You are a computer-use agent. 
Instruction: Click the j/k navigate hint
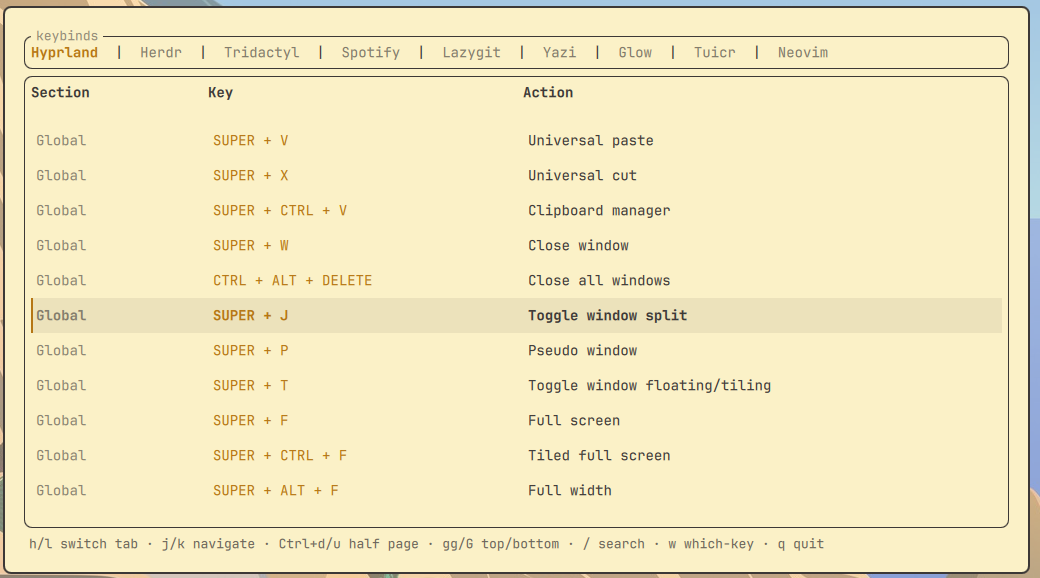point(208,544)
